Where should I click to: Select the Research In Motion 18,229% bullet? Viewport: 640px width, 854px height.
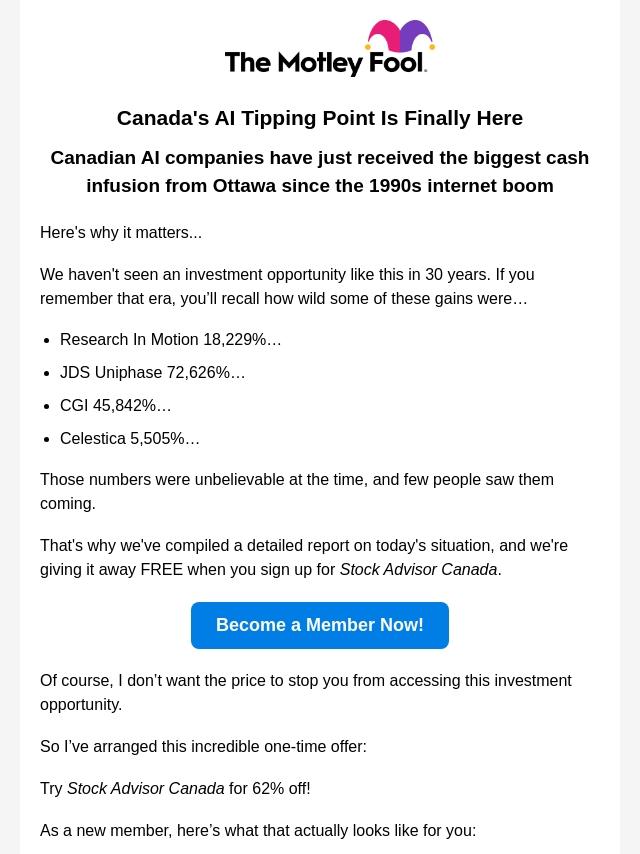(171, 339)
